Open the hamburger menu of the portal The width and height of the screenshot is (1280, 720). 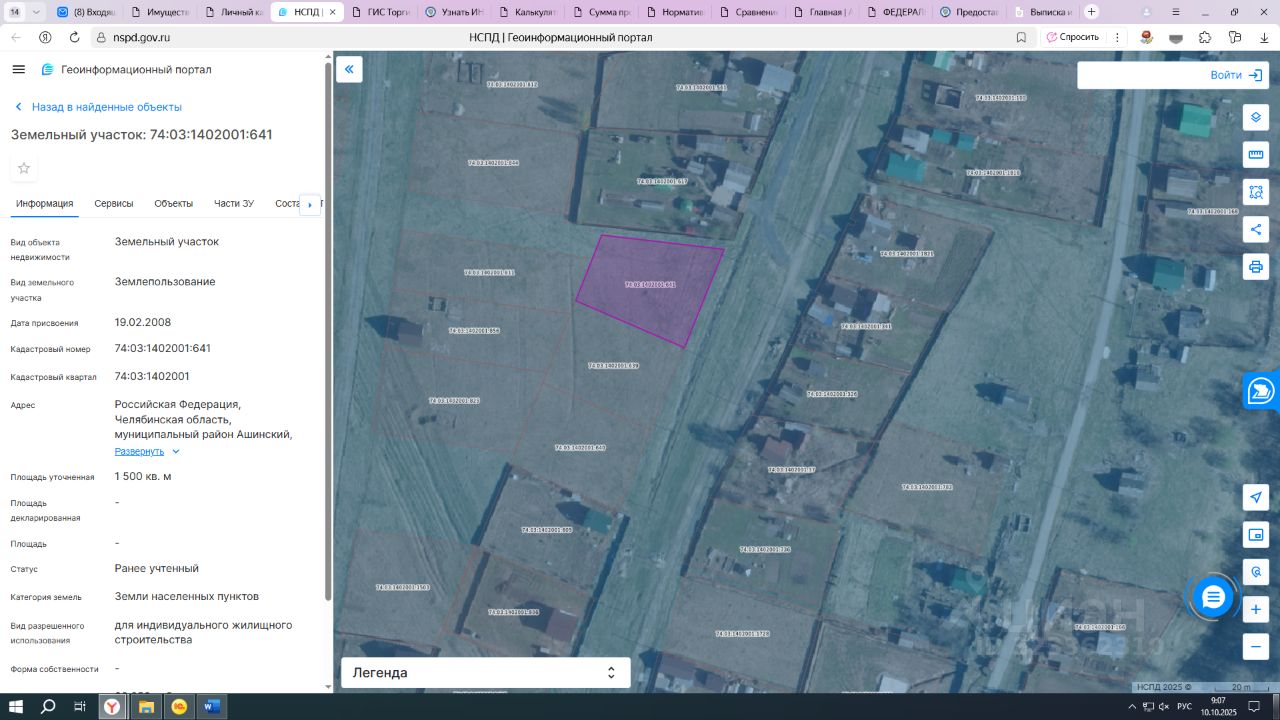(x=18, y=69)
